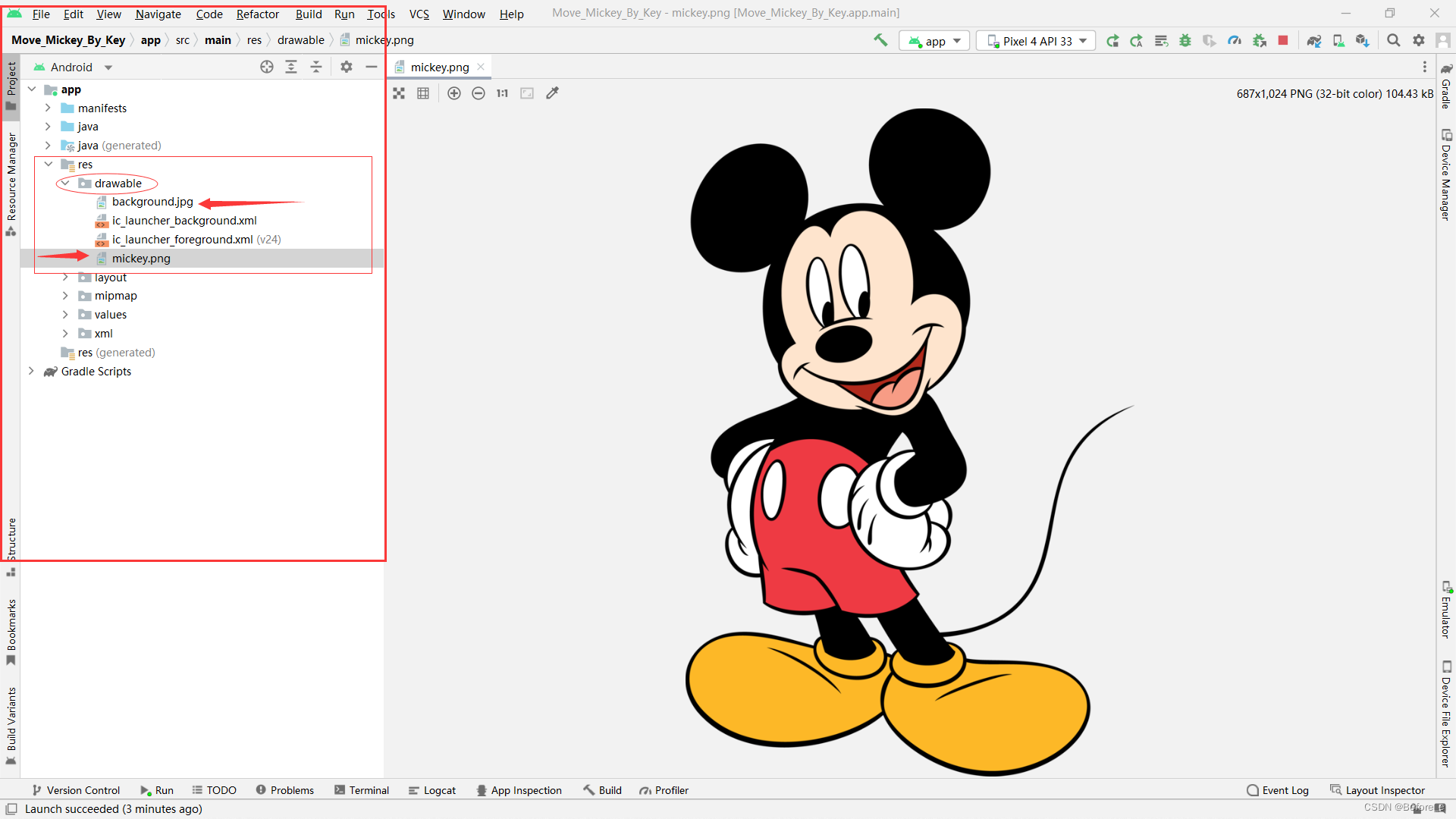Open the app run configuration dropdown
Image resolution: width=1456 pixels, height=819 pixels.
coord(935,41)
